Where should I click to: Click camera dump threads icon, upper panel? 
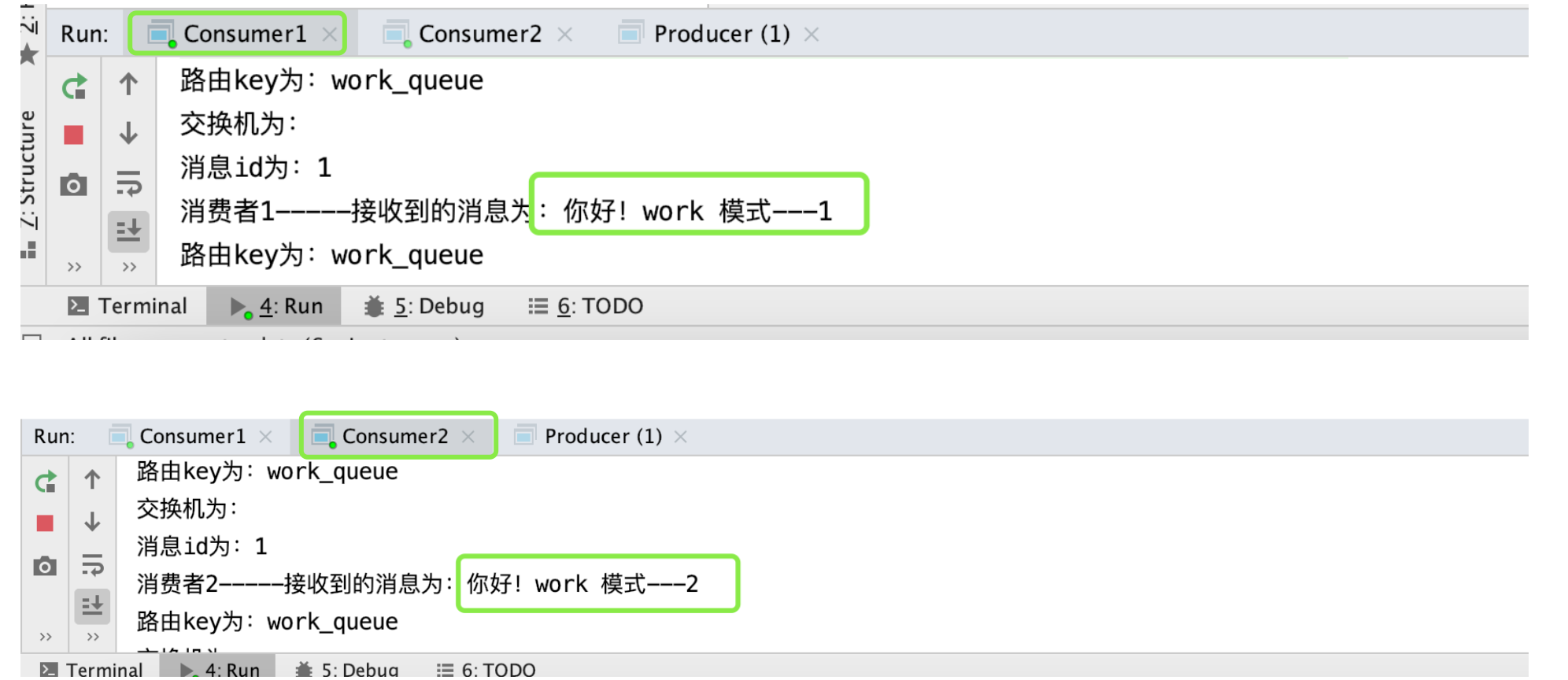coord(73,185)
